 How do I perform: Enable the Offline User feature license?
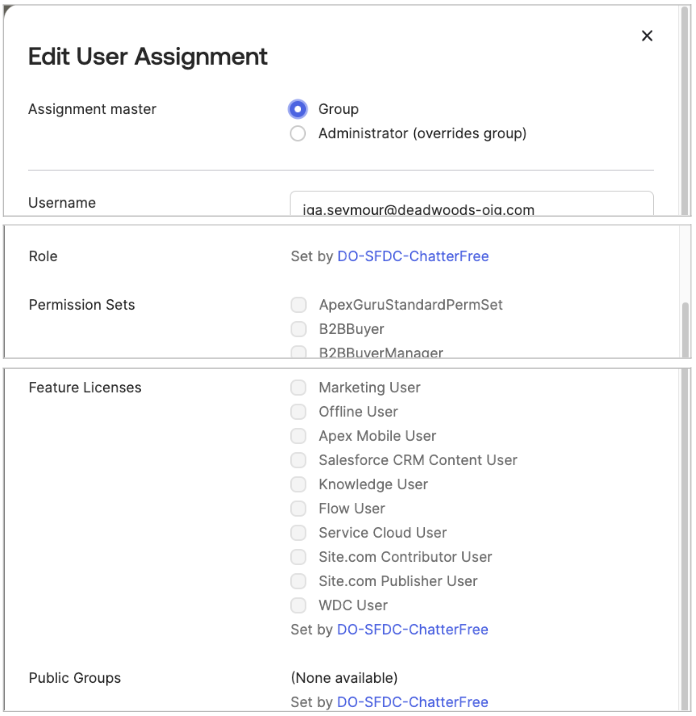coord(299,412)
